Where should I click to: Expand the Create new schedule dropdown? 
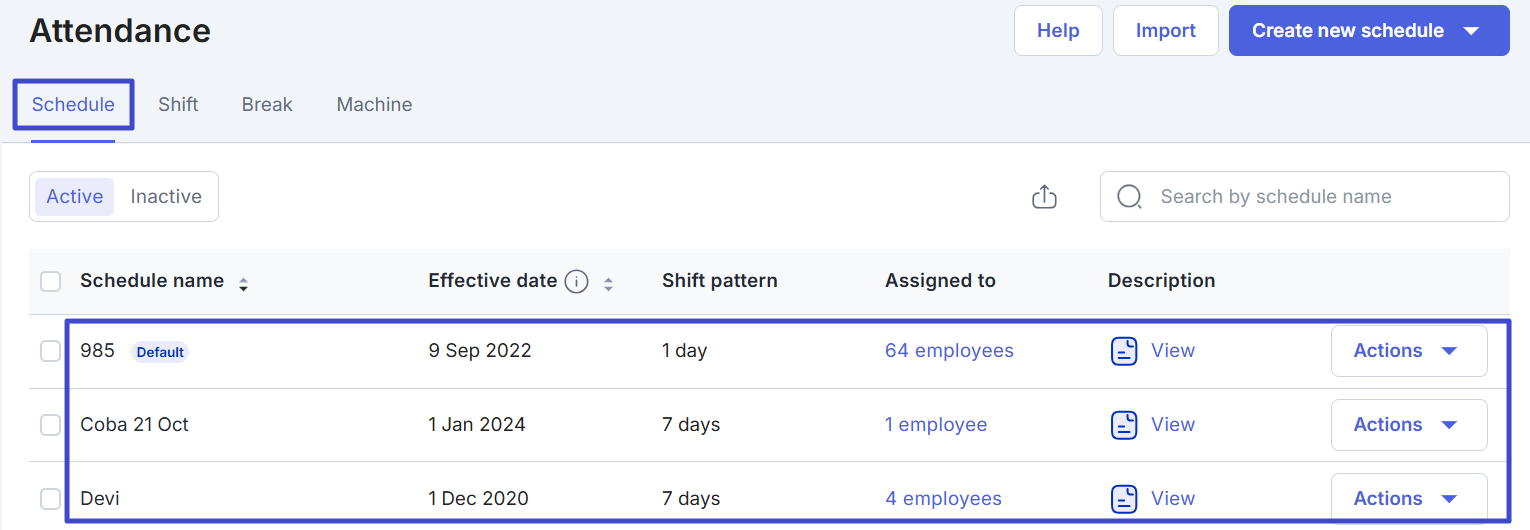(1470, 31)
